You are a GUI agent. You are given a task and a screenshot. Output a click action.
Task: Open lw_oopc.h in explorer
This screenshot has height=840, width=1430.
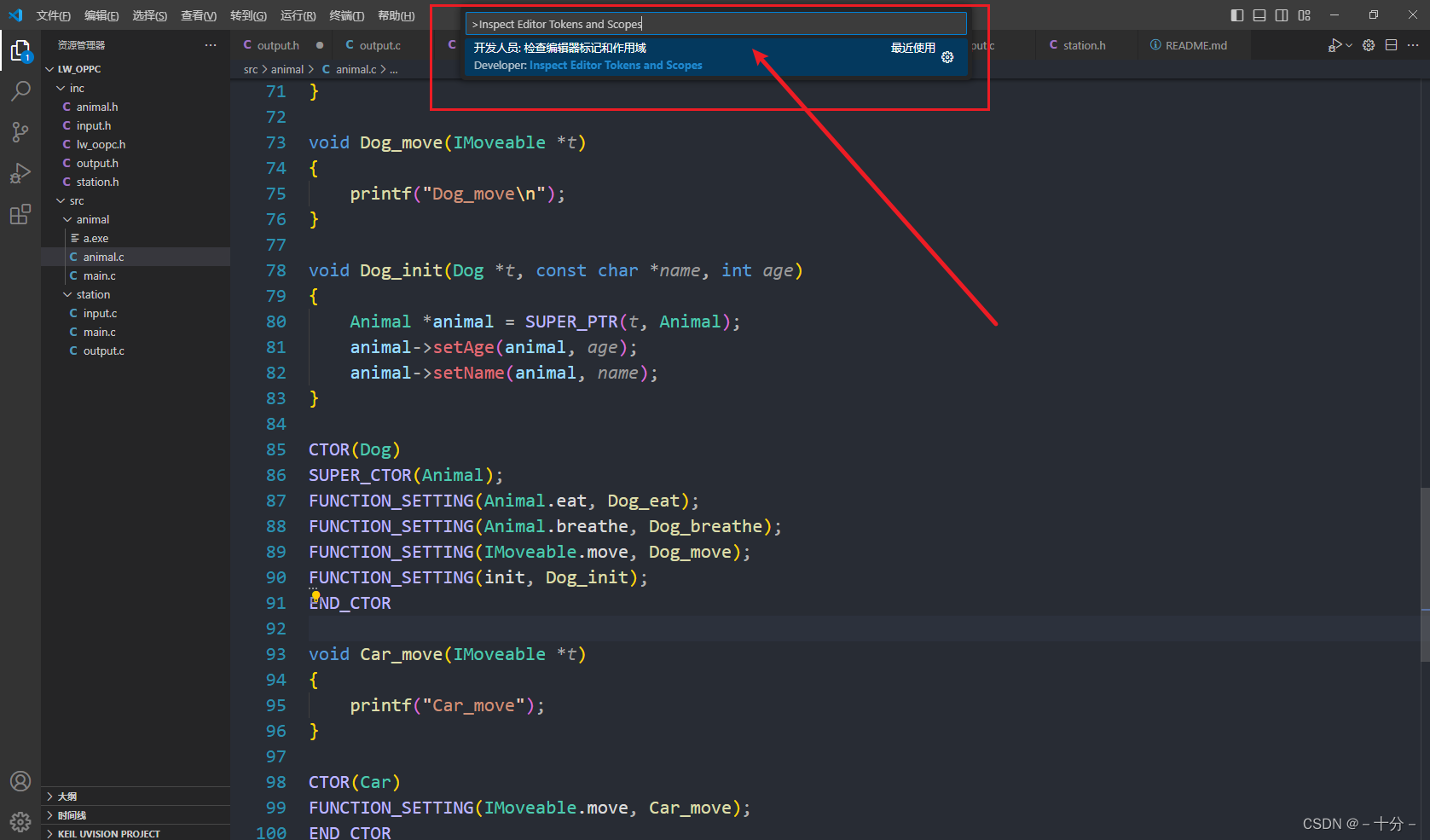[x=136, y=144]
